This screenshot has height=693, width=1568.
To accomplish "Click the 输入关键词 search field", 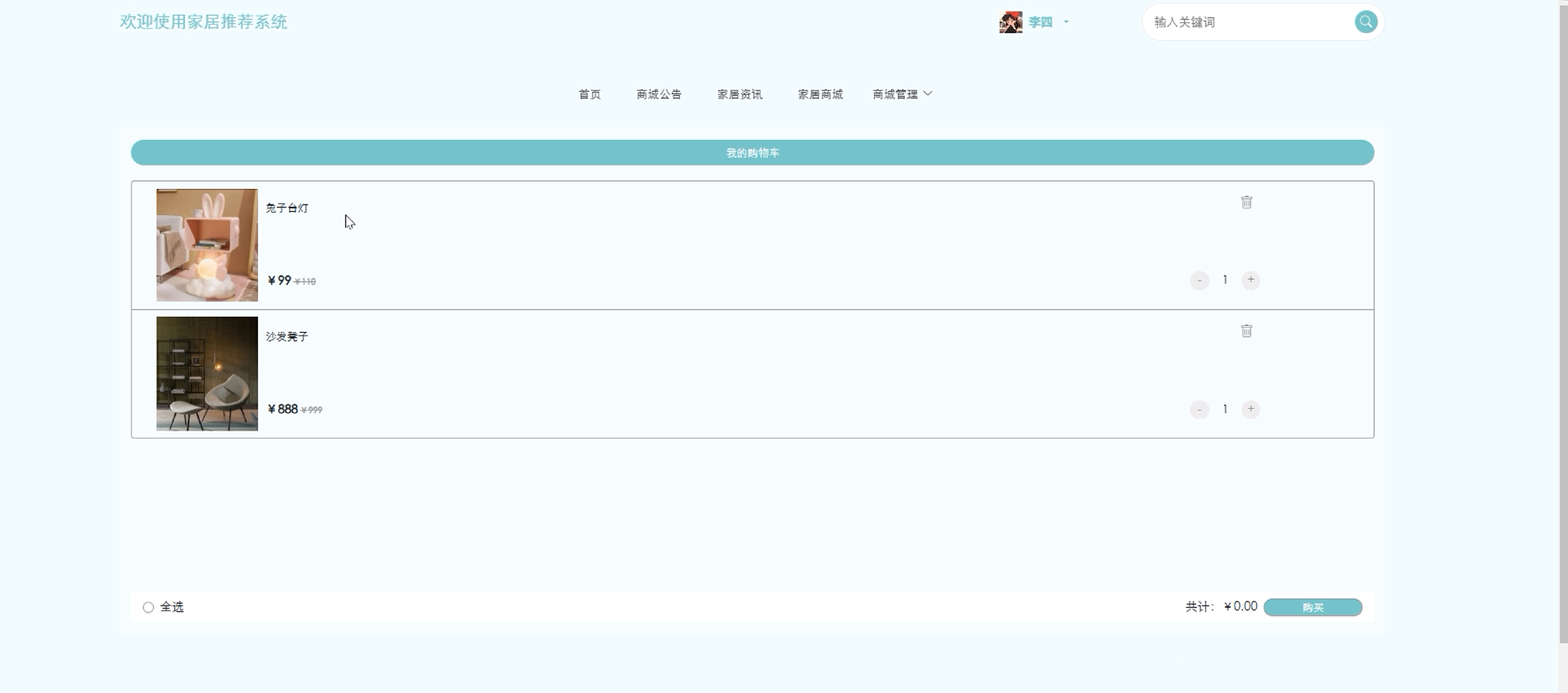I will [1248, 23].
